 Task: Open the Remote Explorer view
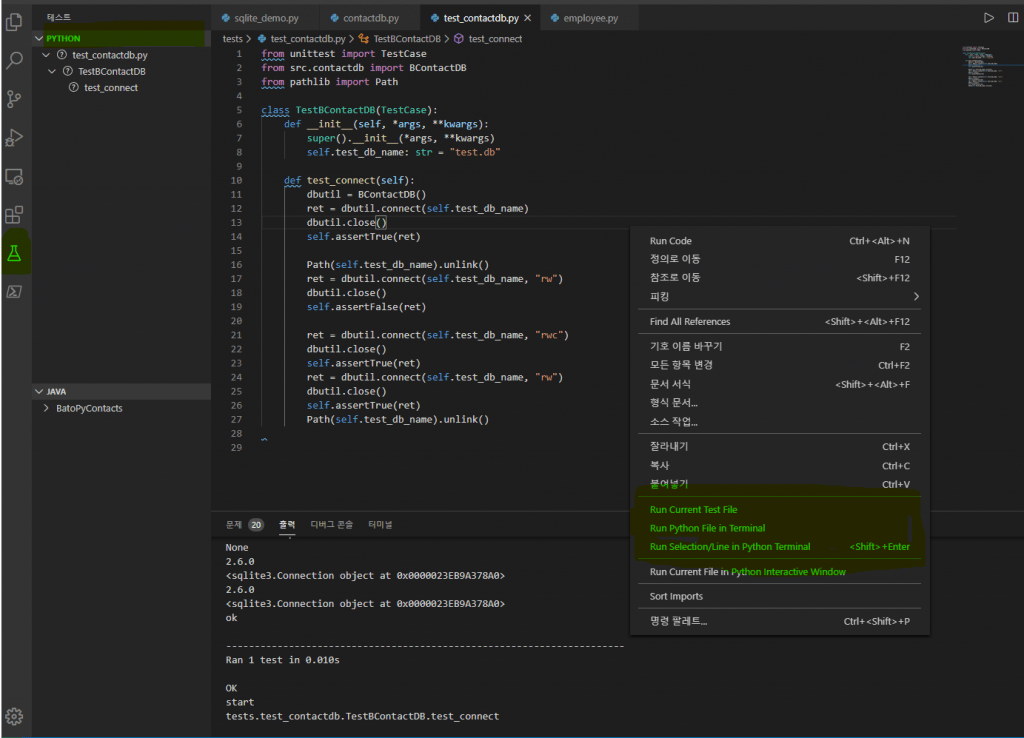point(15,176)
